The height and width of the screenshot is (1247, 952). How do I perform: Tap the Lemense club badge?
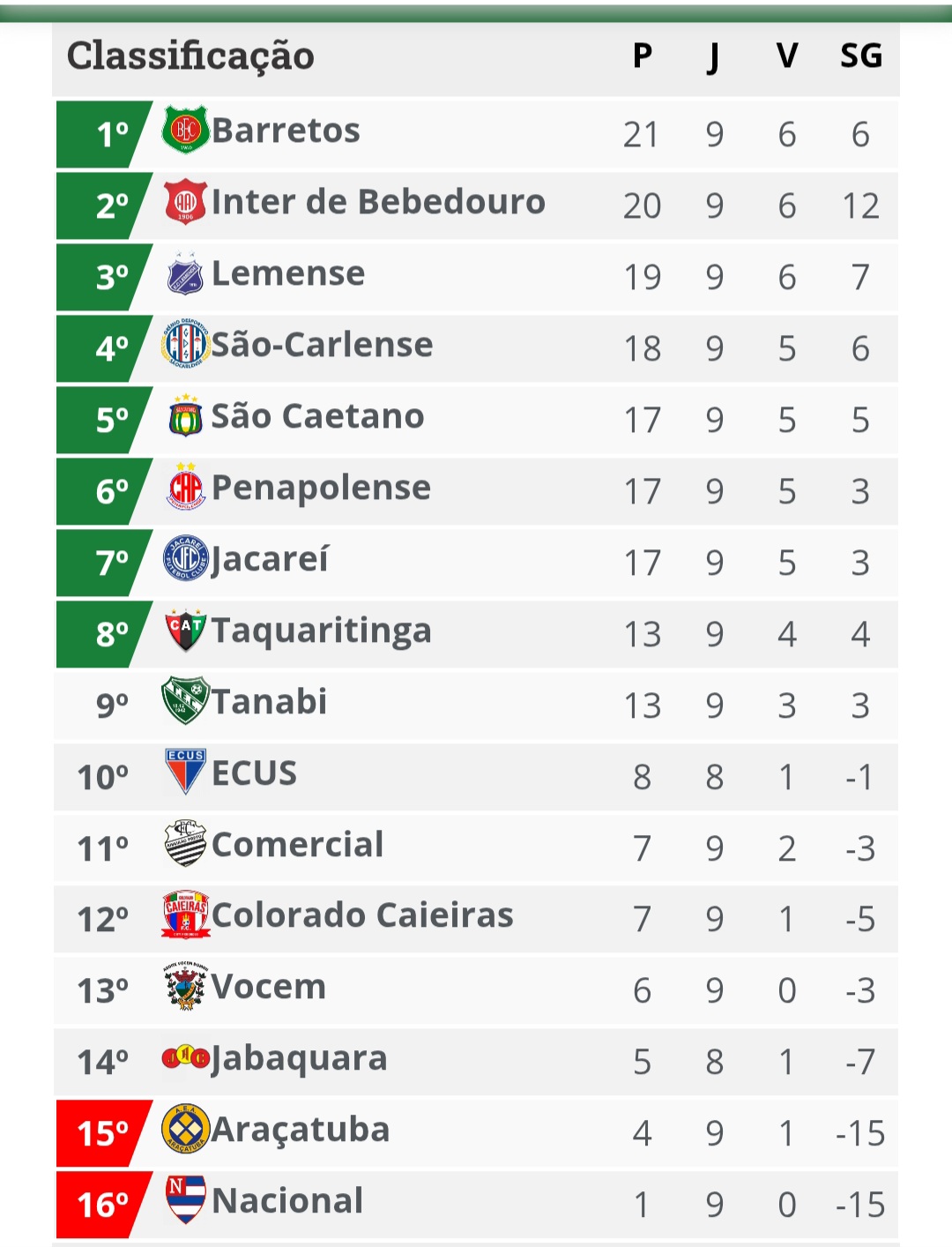(x=185, y=273)
